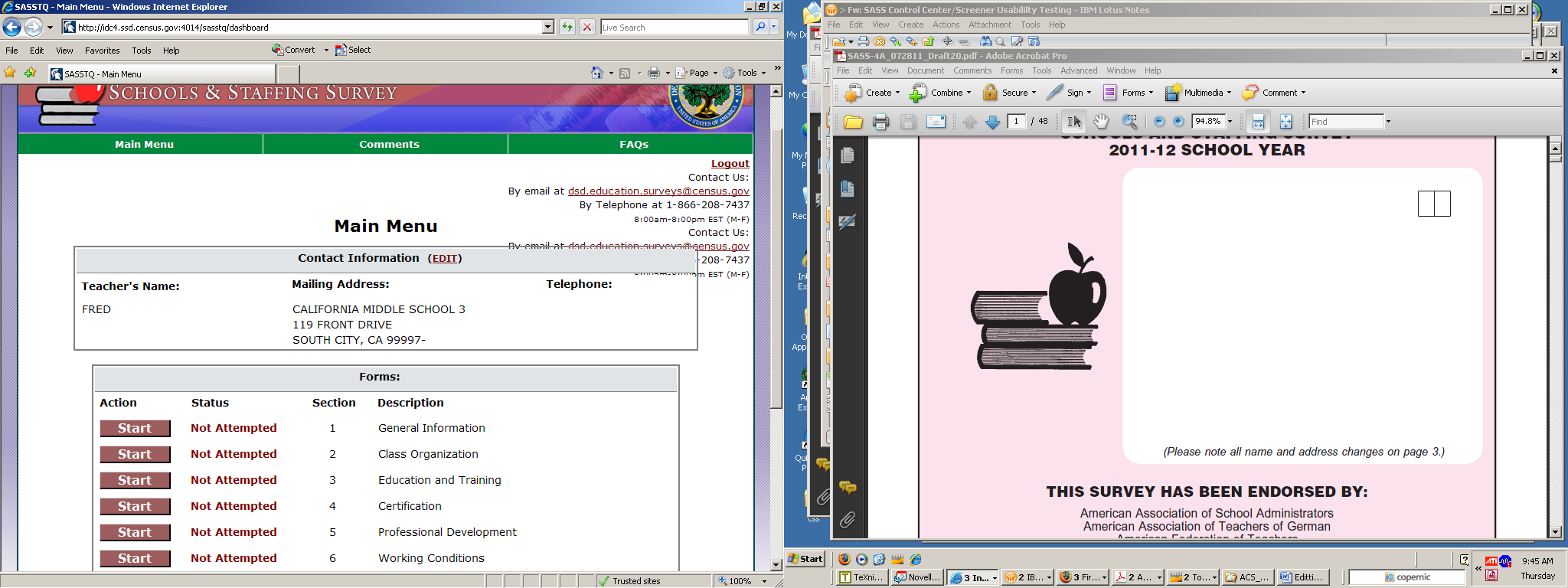The image size is (1568, 588).
Task: Open the Pages panel in Acrobat sidebar
Action: 847,155
